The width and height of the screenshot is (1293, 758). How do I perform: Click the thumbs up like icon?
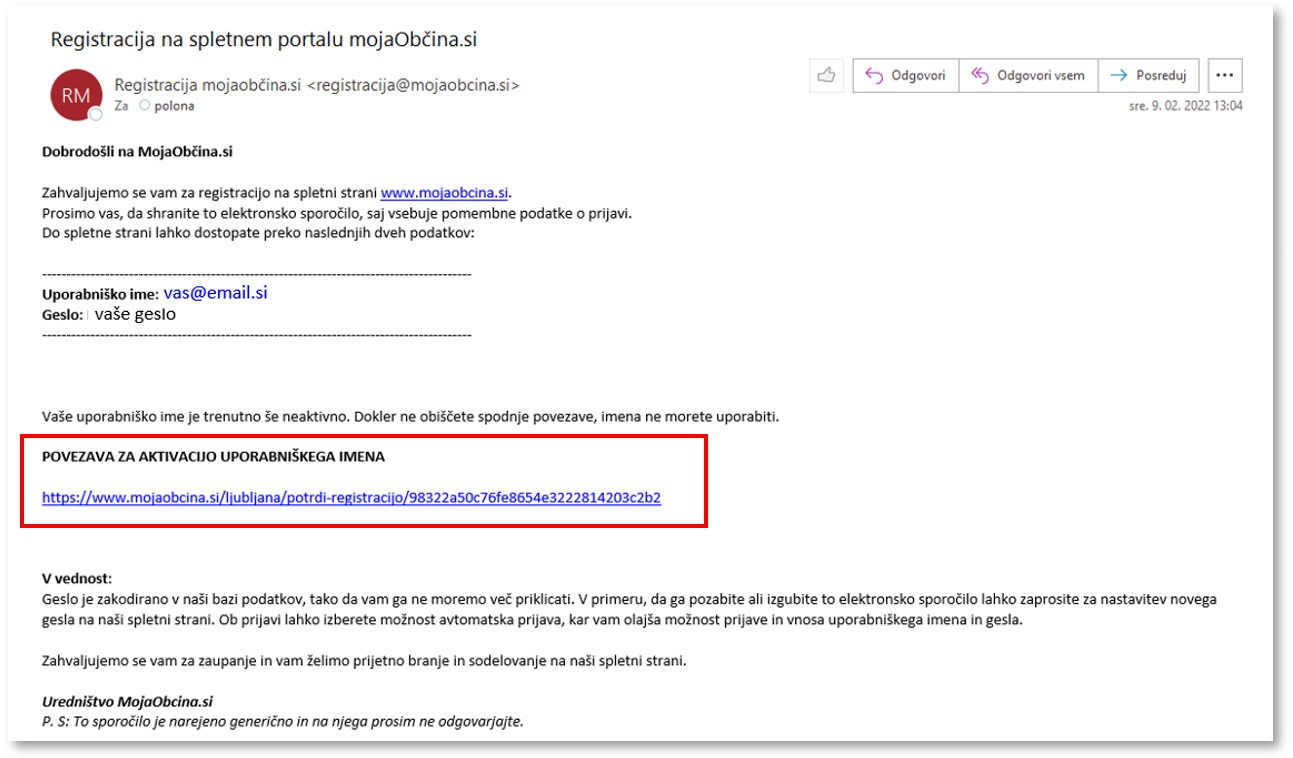tap(826, 75)
